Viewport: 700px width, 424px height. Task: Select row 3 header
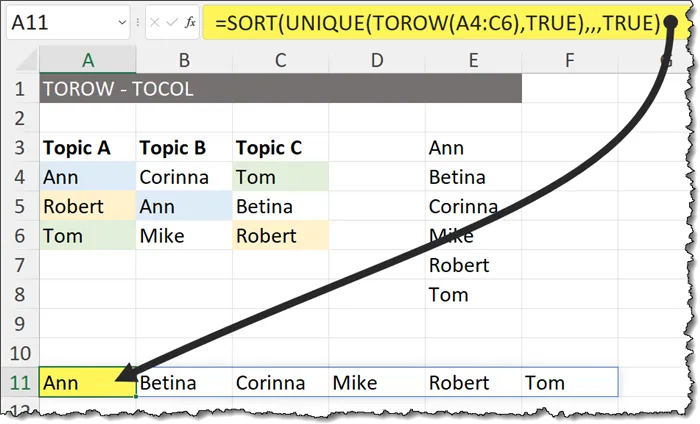pos(19,148)
